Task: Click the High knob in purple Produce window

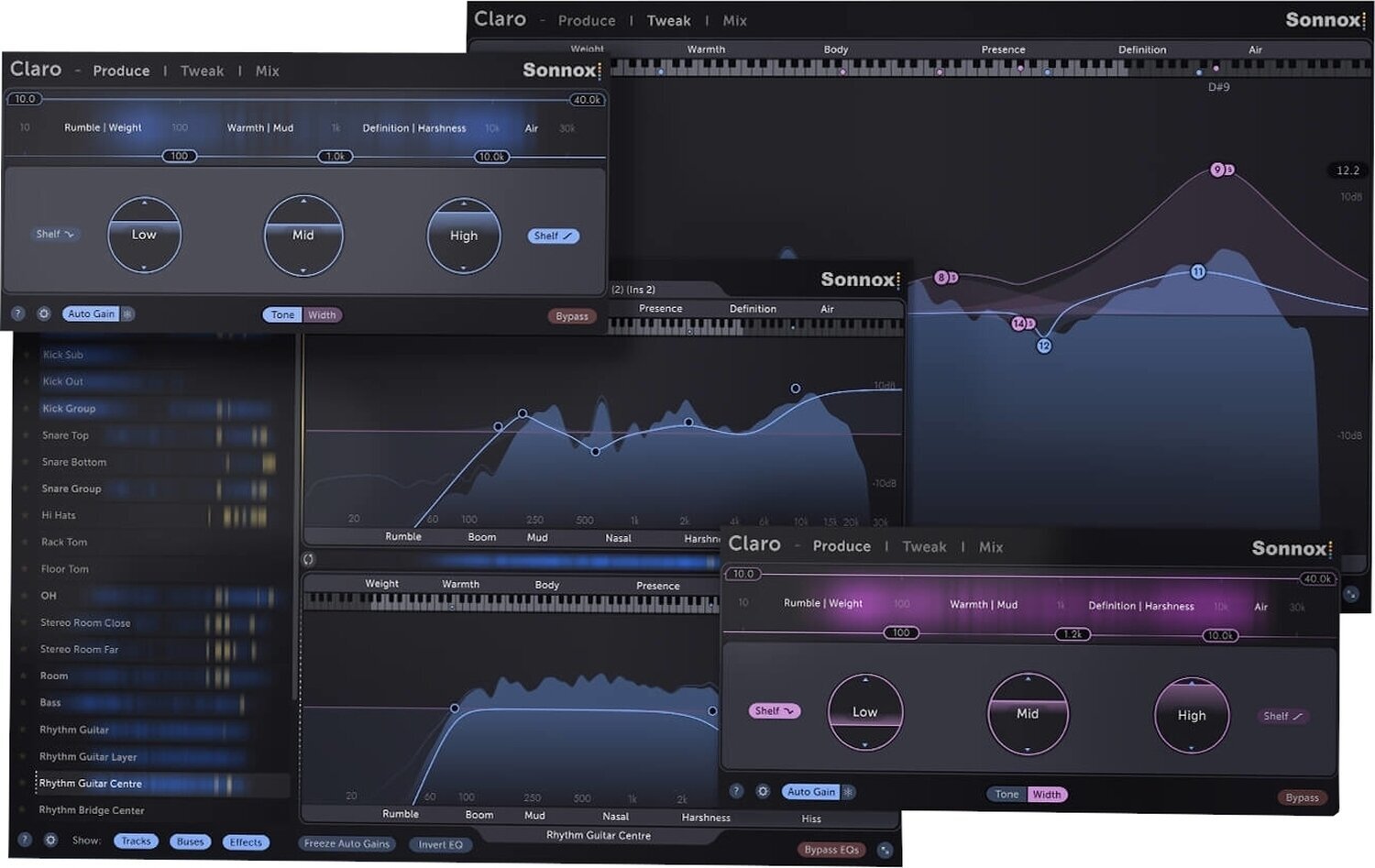Action: [1191, 716]
